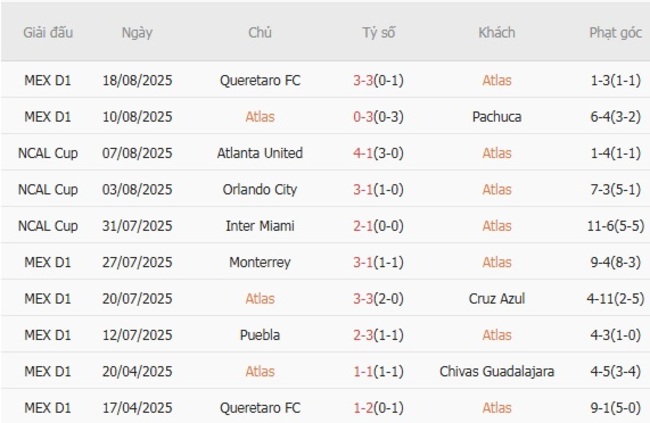Open Chivas Guadalajara team page
Image resolution: width=650 pixels, height=423 pixels.
click(497, 371)
